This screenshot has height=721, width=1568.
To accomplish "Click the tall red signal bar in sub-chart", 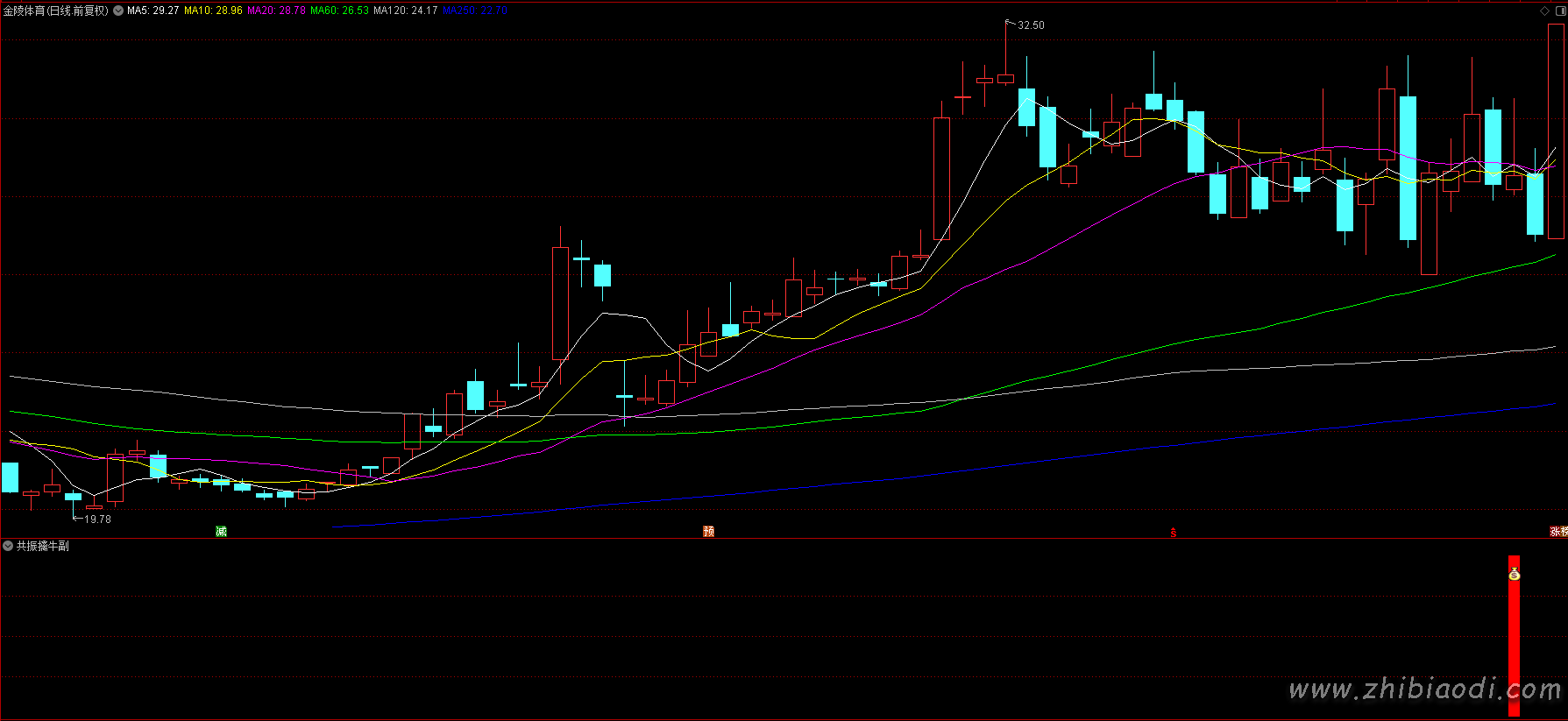I will coord(1514,648).
